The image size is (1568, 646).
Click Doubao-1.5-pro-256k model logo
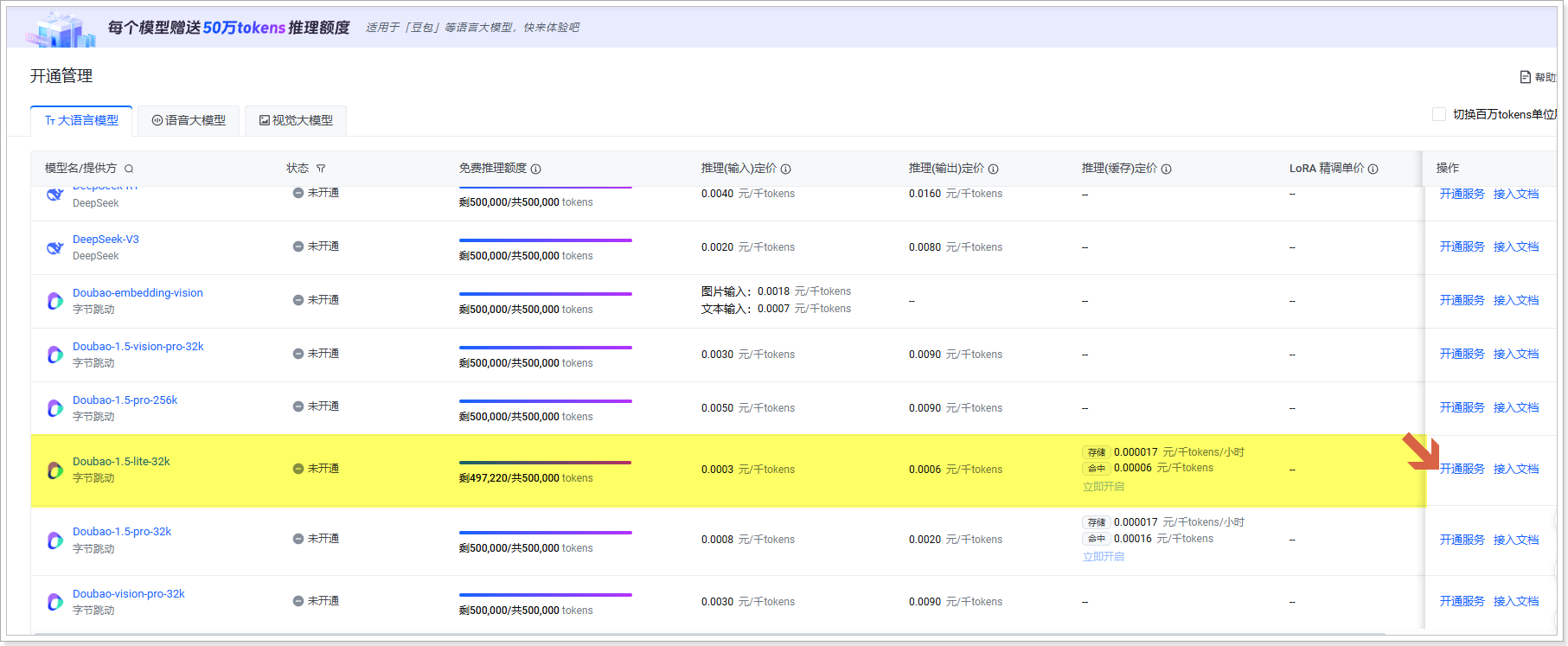[54, 408]
